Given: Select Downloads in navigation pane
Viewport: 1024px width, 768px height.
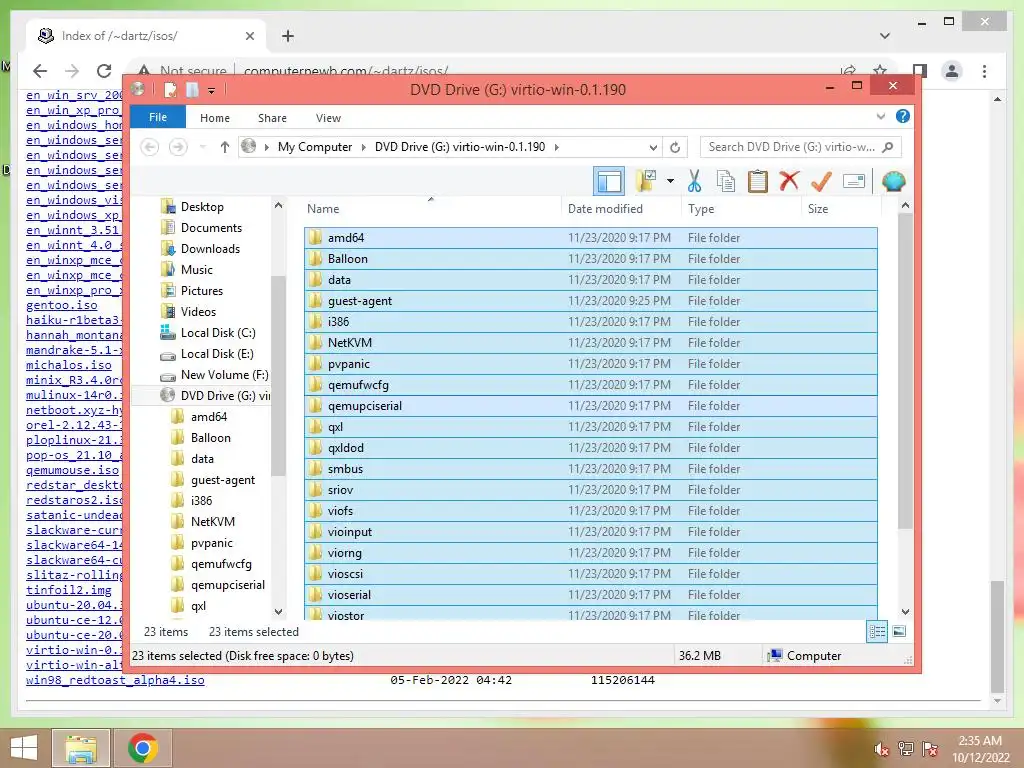Looking at the screenshot, I should coord(210,249).
